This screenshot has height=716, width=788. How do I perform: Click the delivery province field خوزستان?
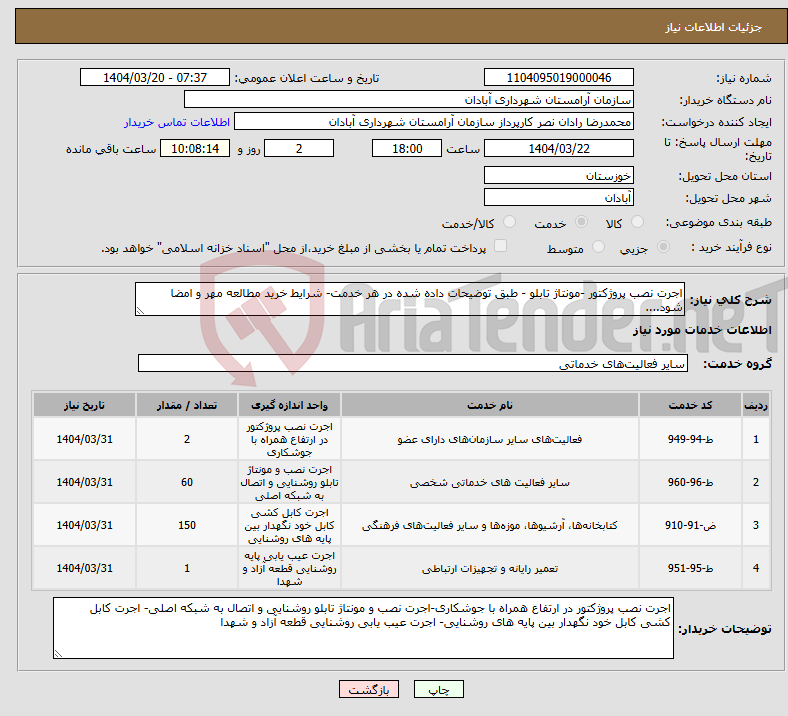[x=558, y=175]
